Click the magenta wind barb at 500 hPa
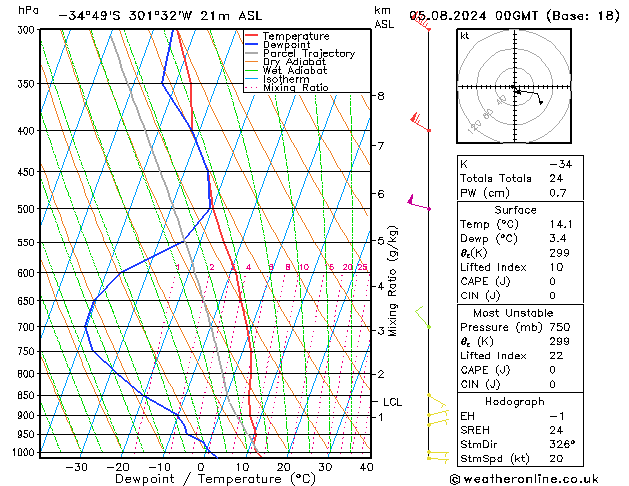This screenshot has width=629, height=486. click(x=418, y=202)
